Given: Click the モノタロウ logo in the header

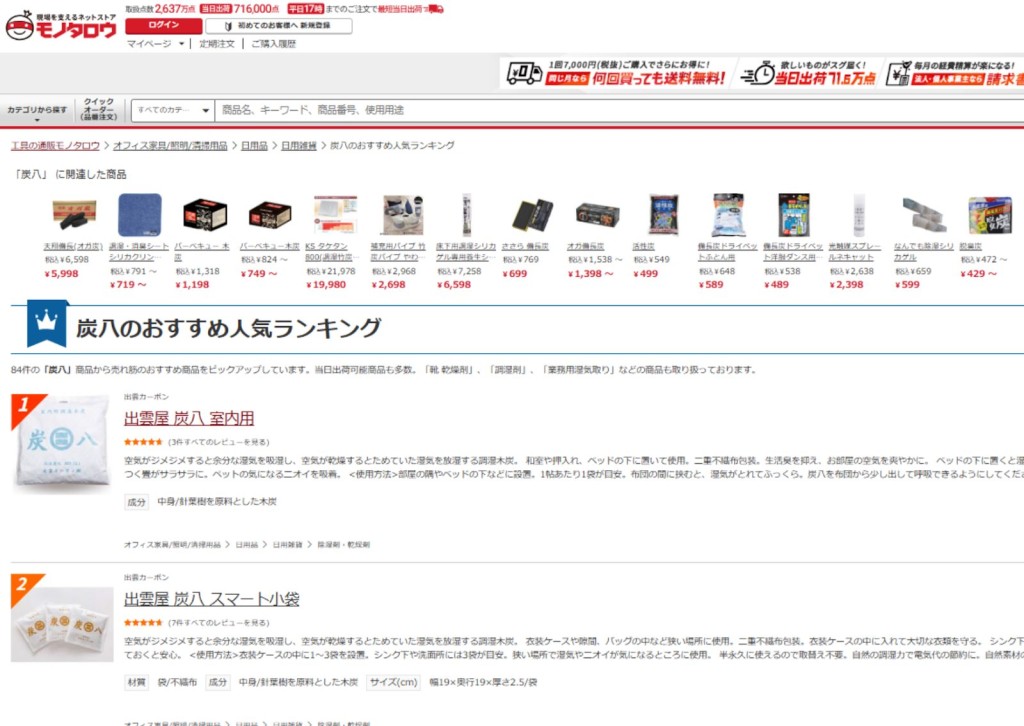Looking at the screenshot, I should (61, 27).
